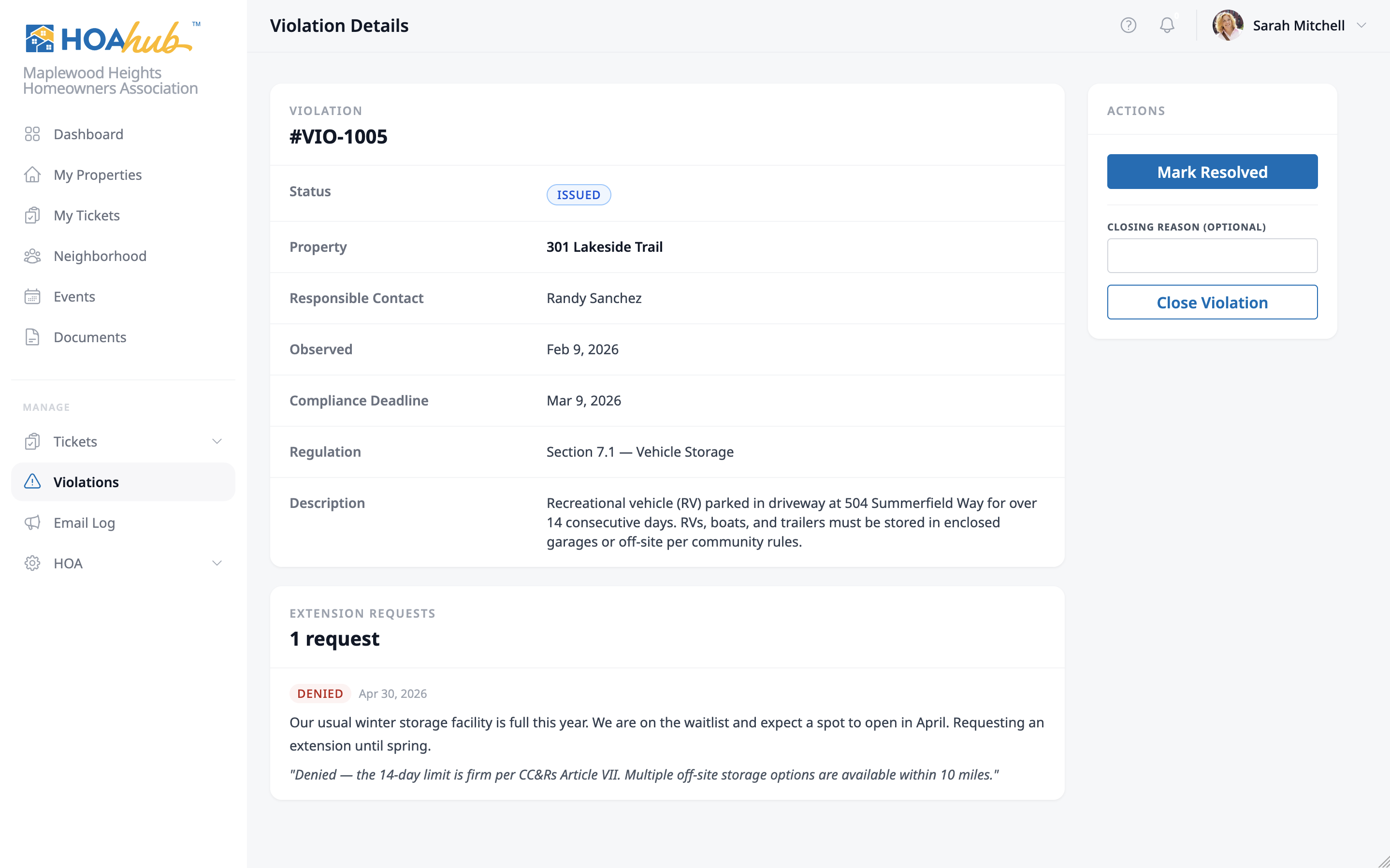Expand the Tickets submenu chevron
Screen dimensions: 1390x868
click(217, 441)
